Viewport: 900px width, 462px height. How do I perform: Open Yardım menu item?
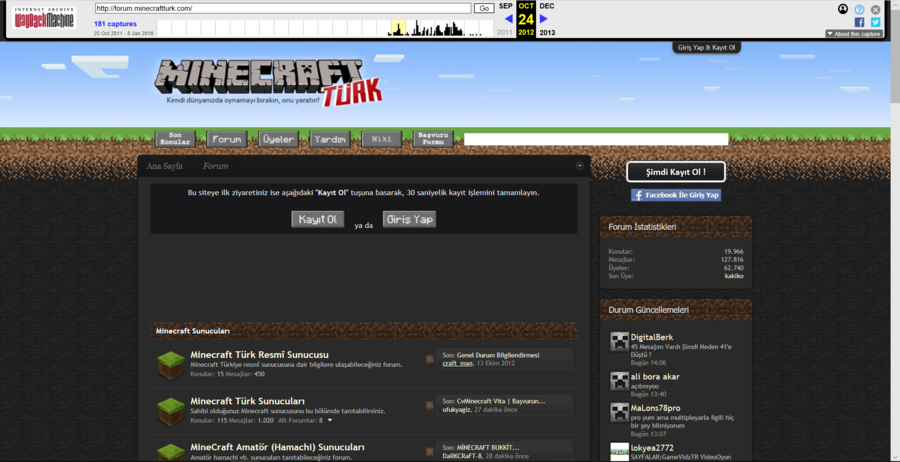(330, 139)
